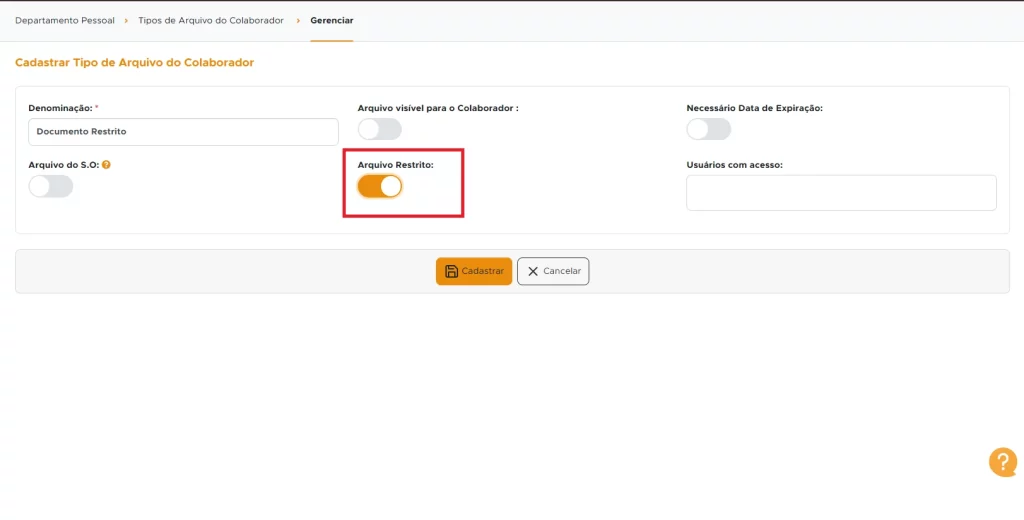The image size is (1024, 520).
Task: Focus the Denominação text field
Action: pos(184,131)
